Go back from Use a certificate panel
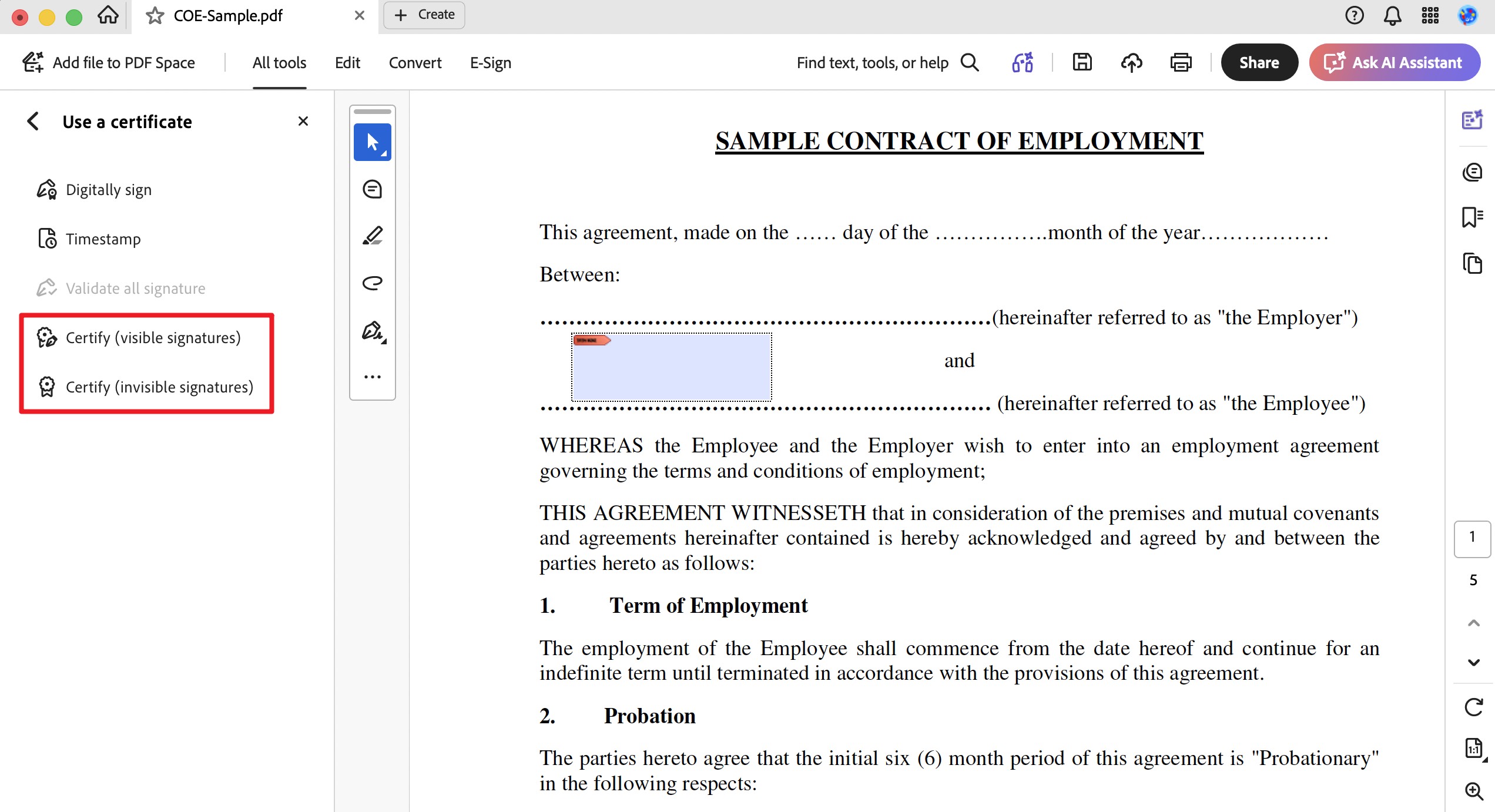The height and width of the screenshot is (812, 1495). 33,121
